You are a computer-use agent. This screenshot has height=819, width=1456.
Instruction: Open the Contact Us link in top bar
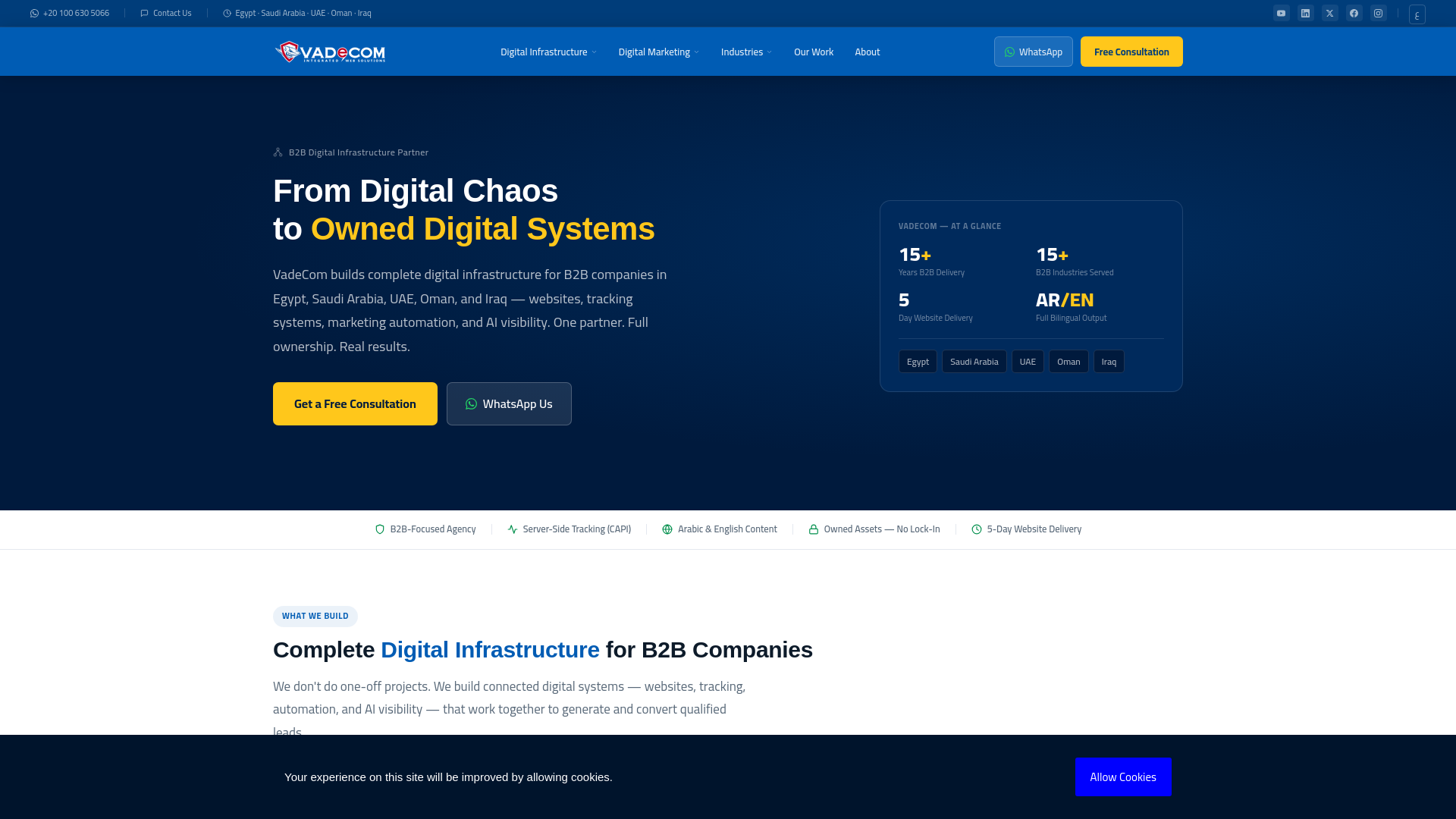166,13
